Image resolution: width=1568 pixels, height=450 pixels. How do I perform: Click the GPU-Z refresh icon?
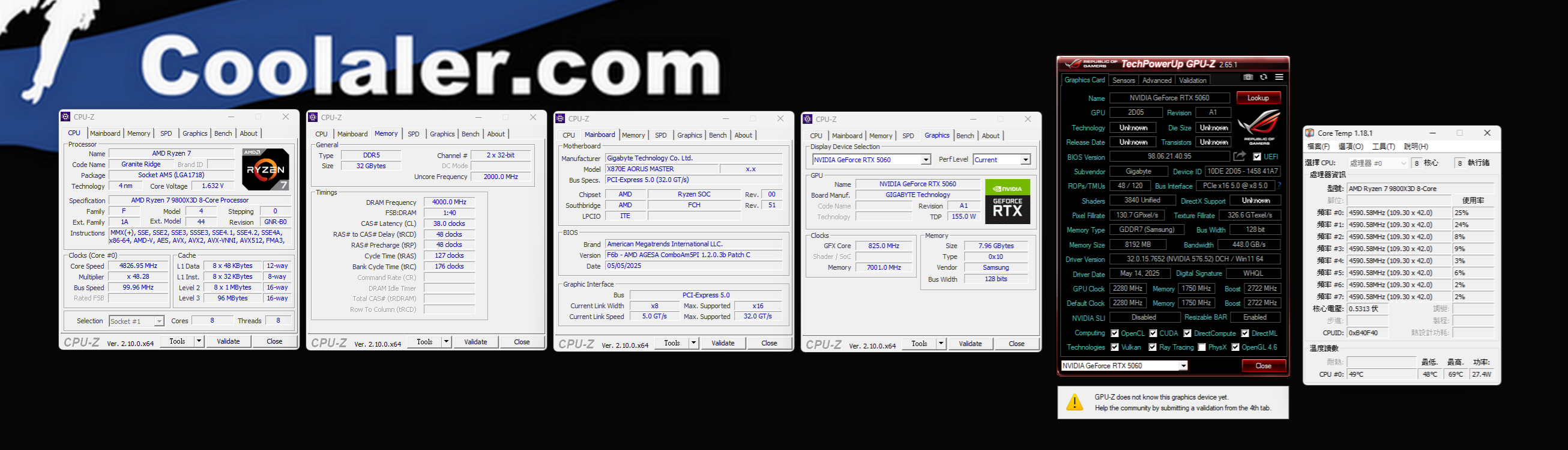click(1264, 78)
